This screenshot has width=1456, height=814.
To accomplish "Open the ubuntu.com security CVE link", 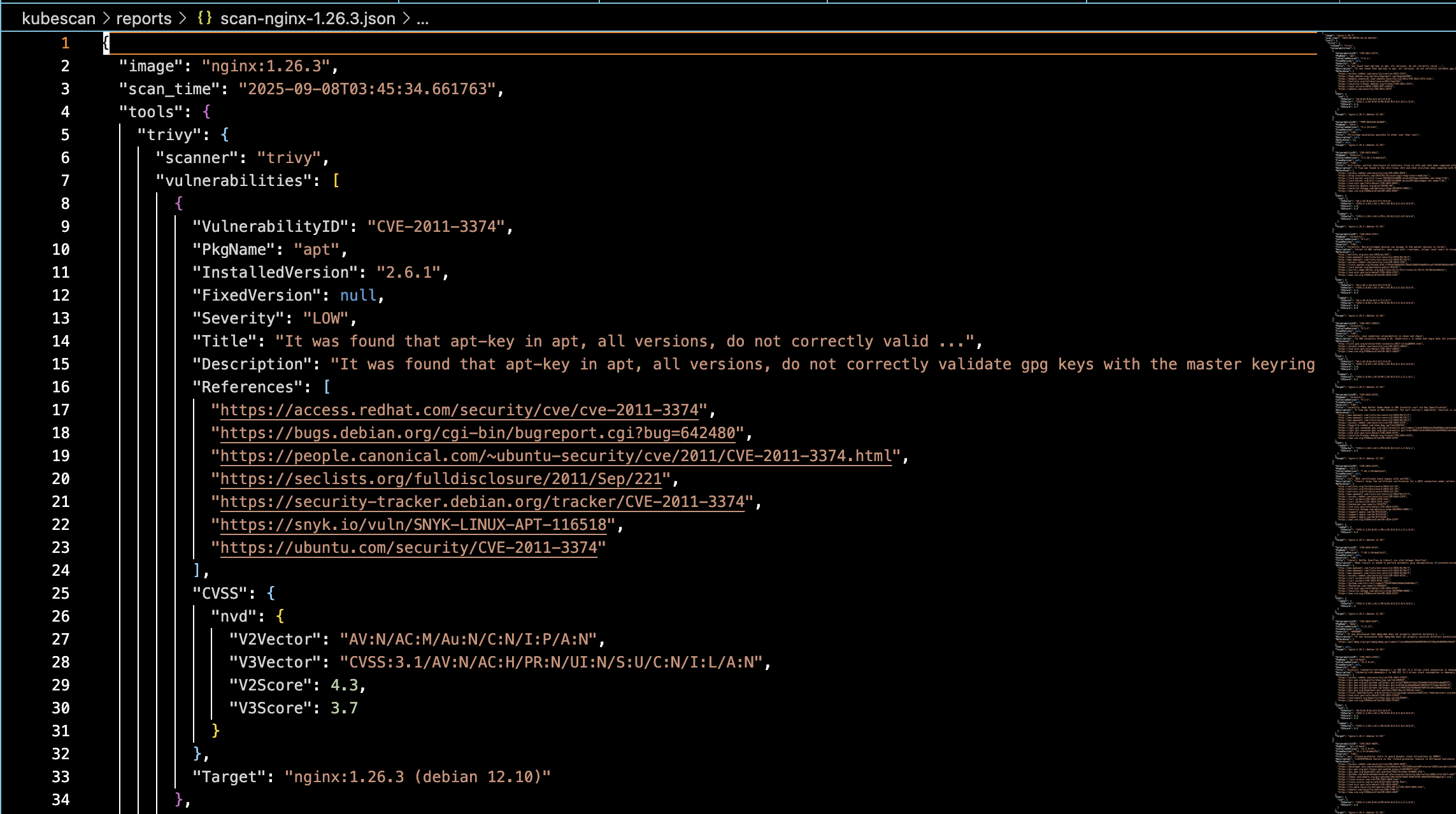I will pyautogui.click(x=408, y=548).
